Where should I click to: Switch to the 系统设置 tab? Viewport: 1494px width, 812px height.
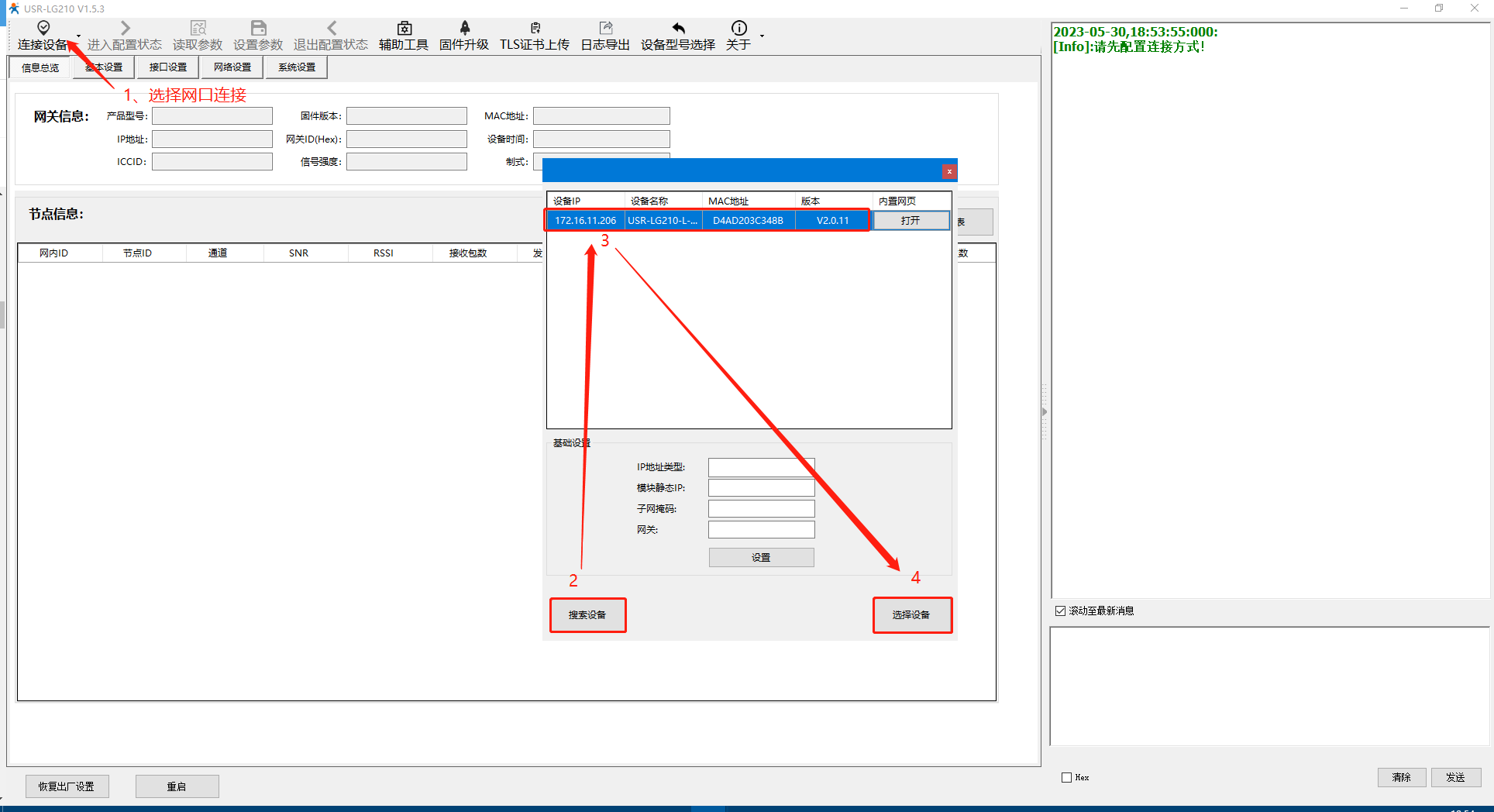pyautogui.click(x=297, y=67)
